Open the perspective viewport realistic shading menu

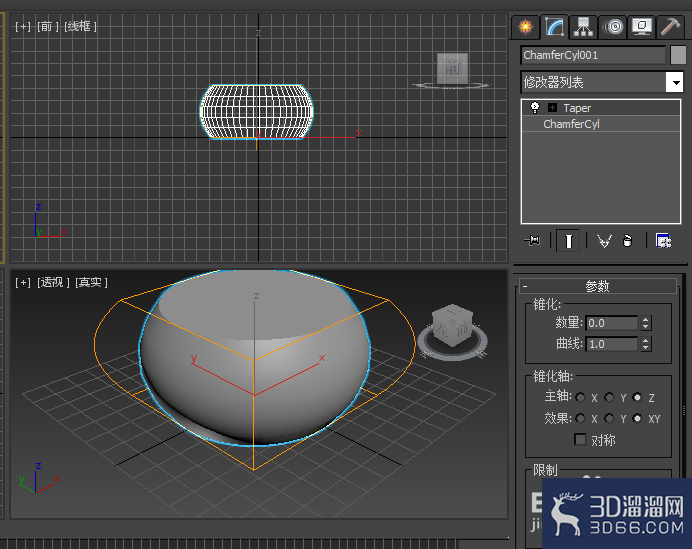pos(91,282)
